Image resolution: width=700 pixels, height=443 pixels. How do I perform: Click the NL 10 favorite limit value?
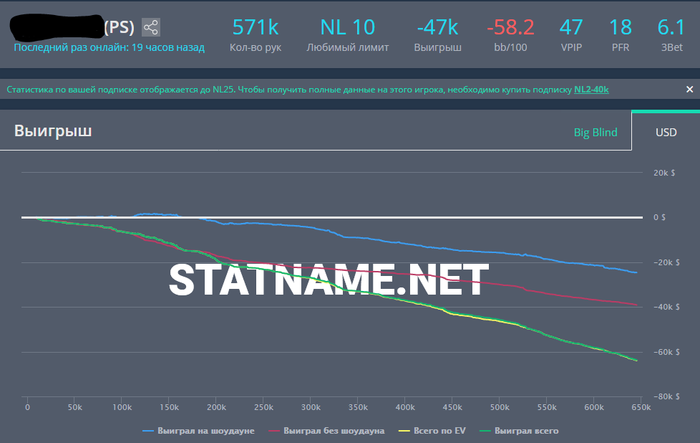pos(347,27)
